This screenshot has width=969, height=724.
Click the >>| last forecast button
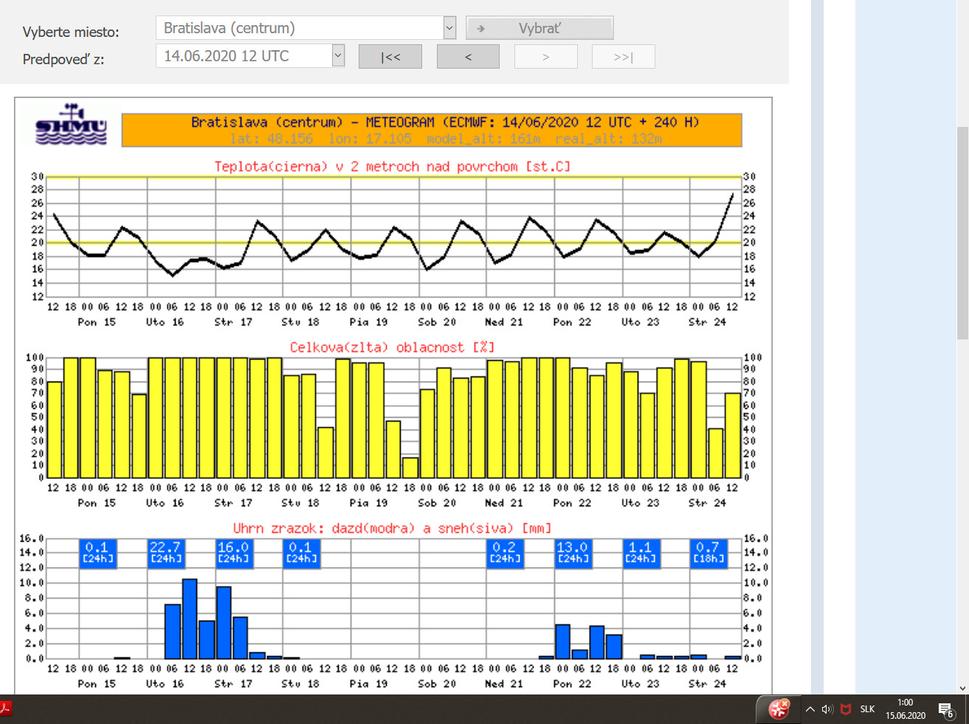coord(624,57)
